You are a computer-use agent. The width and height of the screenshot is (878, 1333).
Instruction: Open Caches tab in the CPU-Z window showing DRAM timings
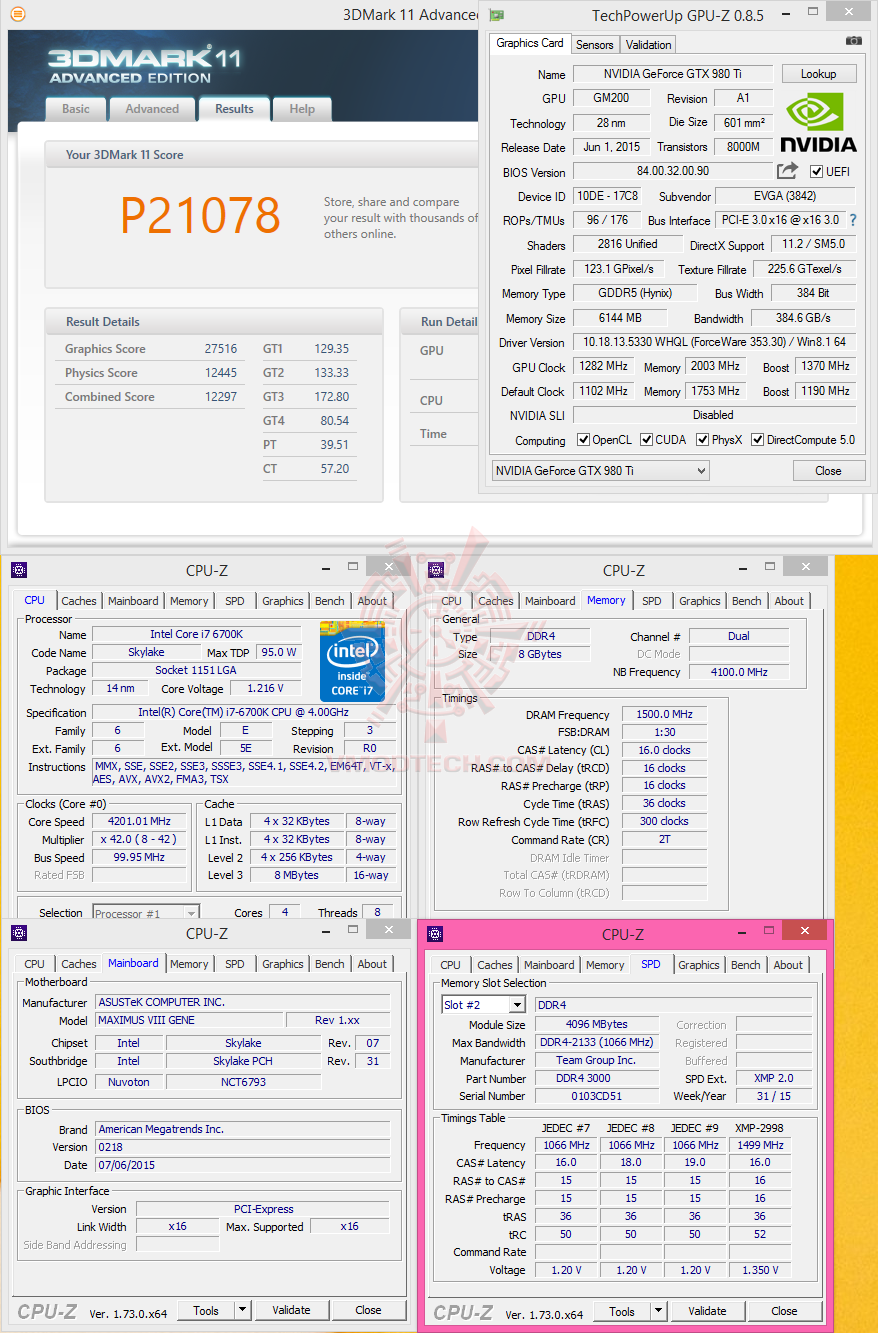tap(495, 601)
